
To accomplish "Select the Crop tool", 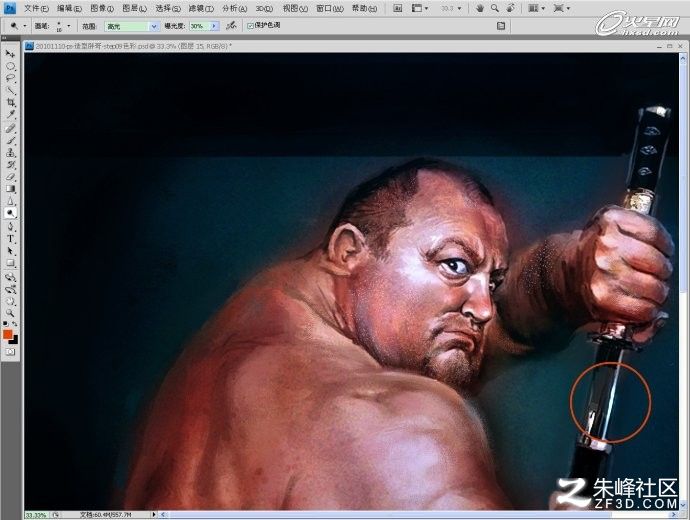I will pos(11,103).
